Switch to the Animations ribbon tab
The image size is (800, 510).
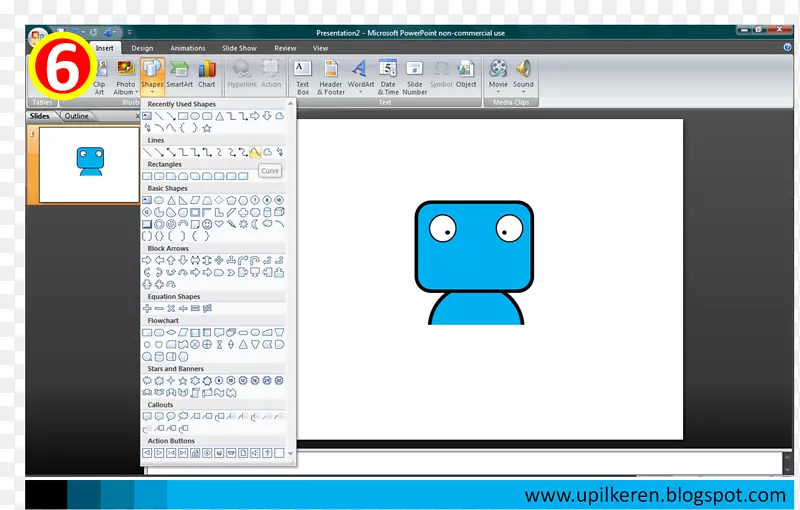187,48
